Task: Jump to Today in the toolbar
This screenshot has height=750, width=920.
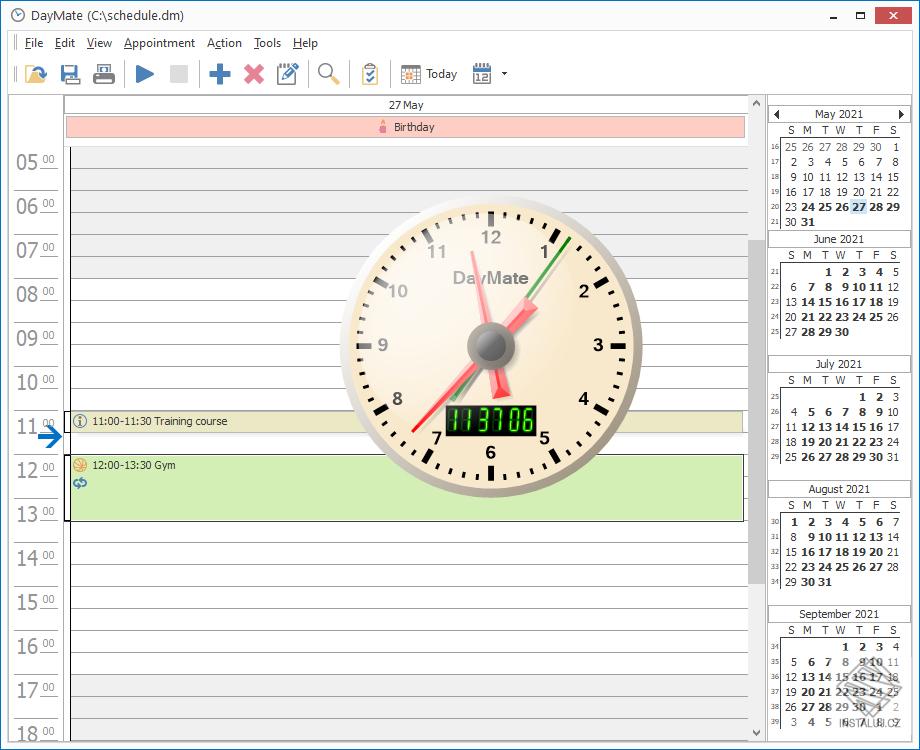Action: [x=429, y=75]
